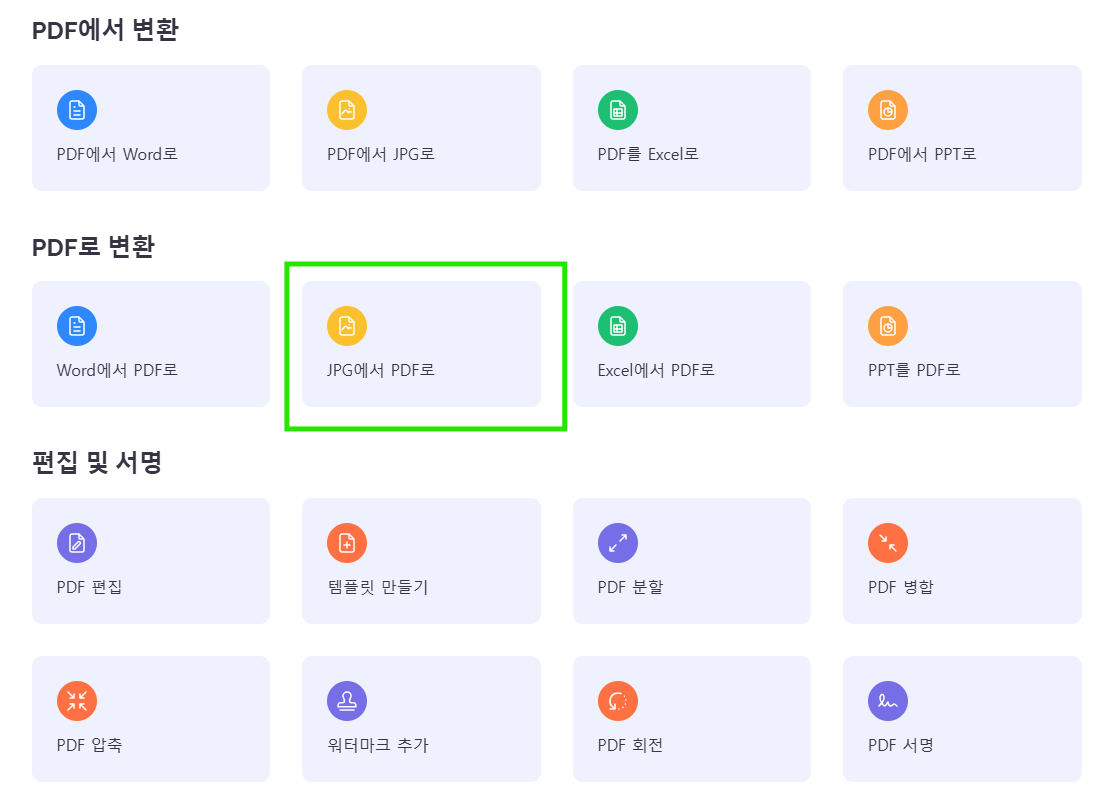The height and width of the screenshot is (802, 1095).
Task: Click the highlighted JPG에서 PDF로 yellow icon
Action: pyautogui.click(x=347, y=326)
